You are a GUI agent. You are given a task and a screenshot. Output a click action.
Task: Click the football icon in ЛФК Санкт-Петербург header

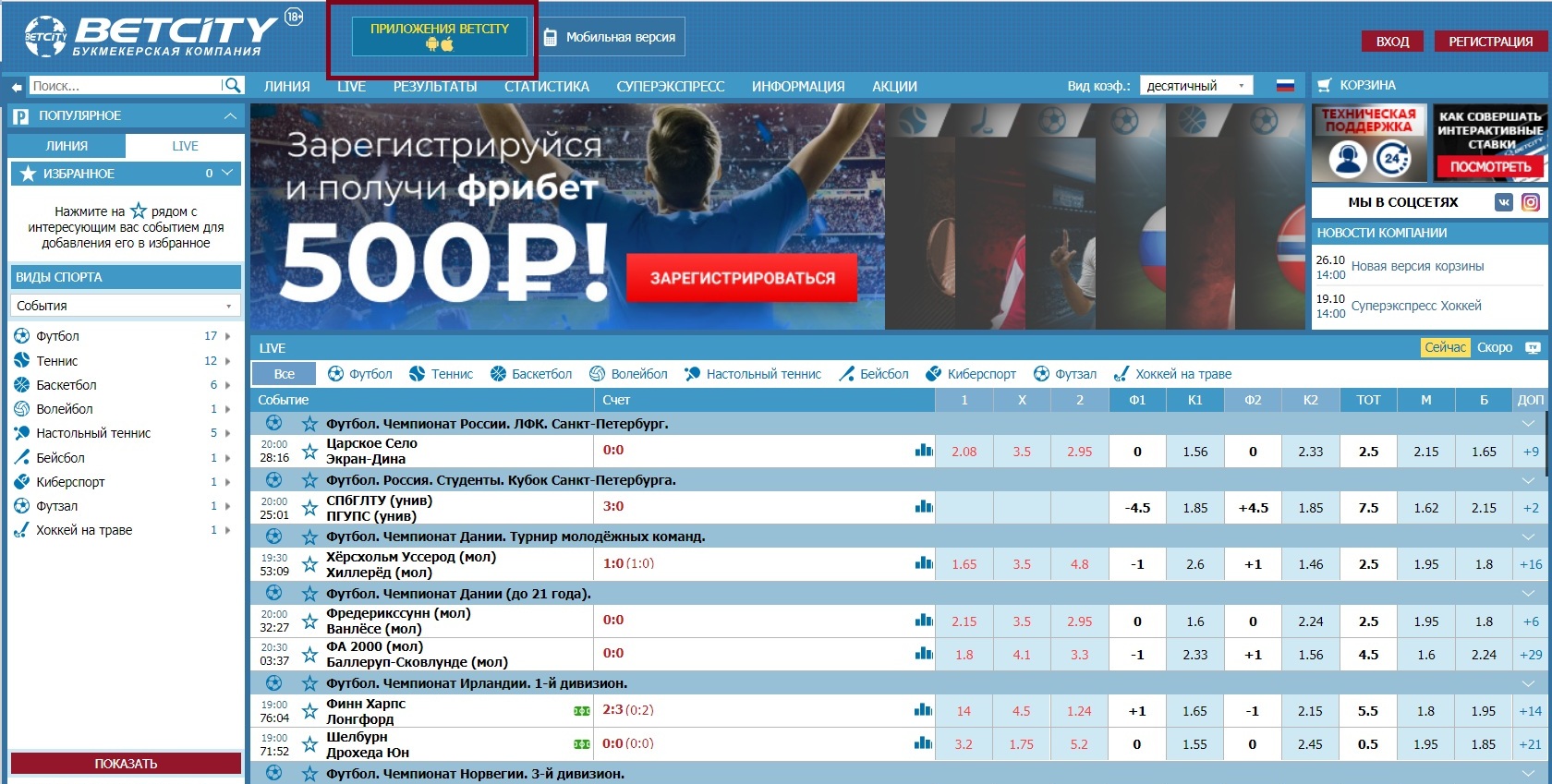[274, 423]
